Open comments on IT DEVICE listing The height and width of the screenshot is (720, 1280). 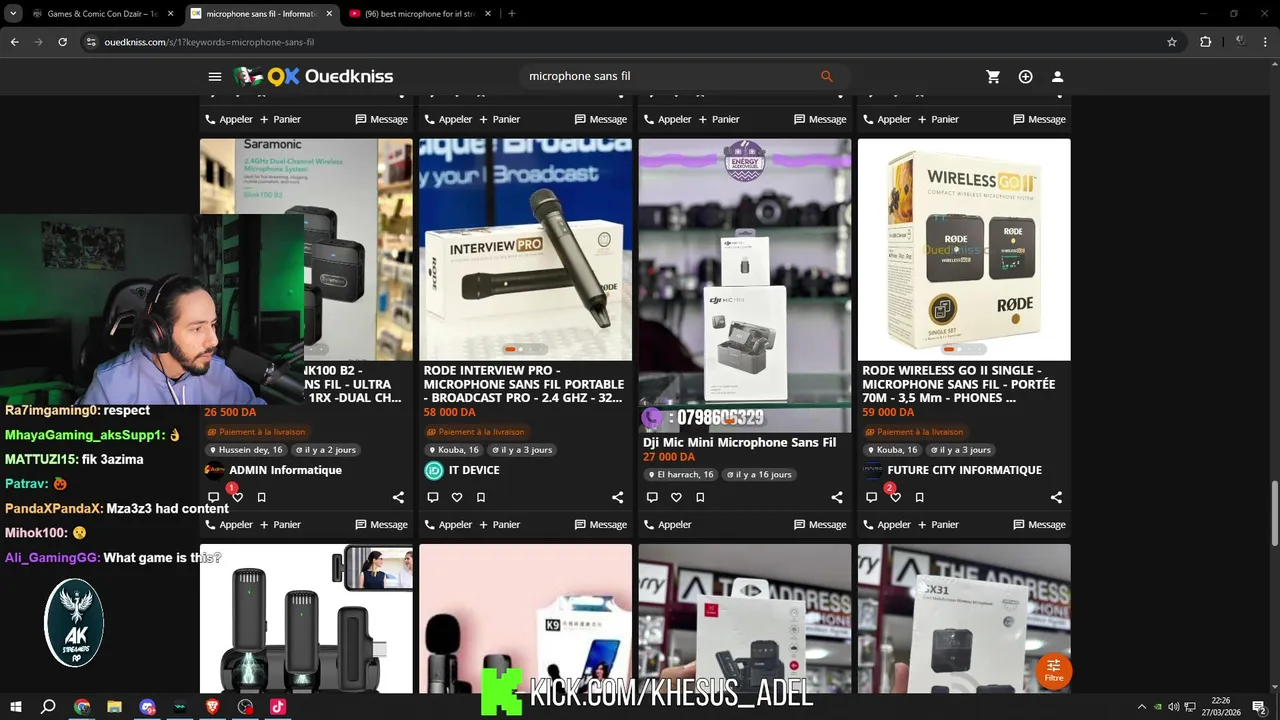433,497
